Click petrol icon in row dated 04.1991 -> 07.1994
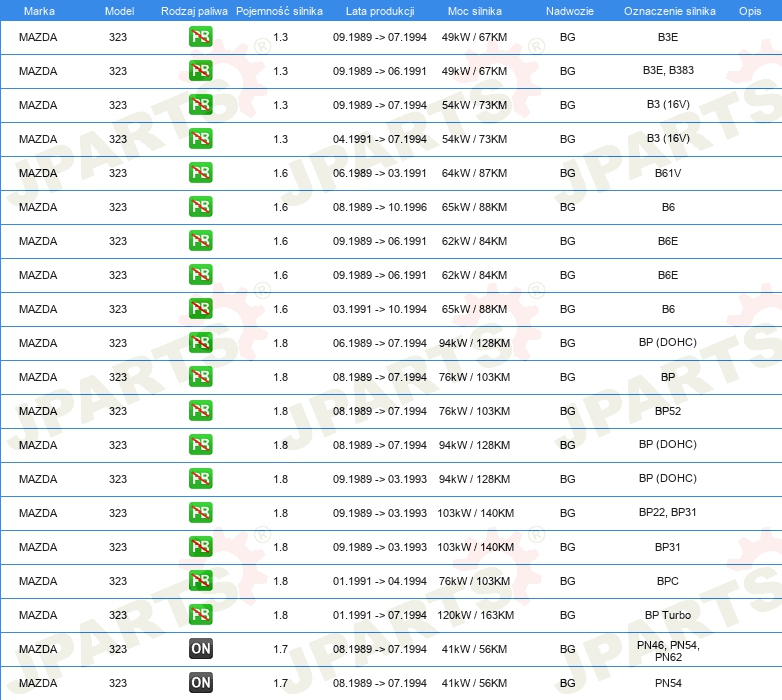 tap(200, 139)
